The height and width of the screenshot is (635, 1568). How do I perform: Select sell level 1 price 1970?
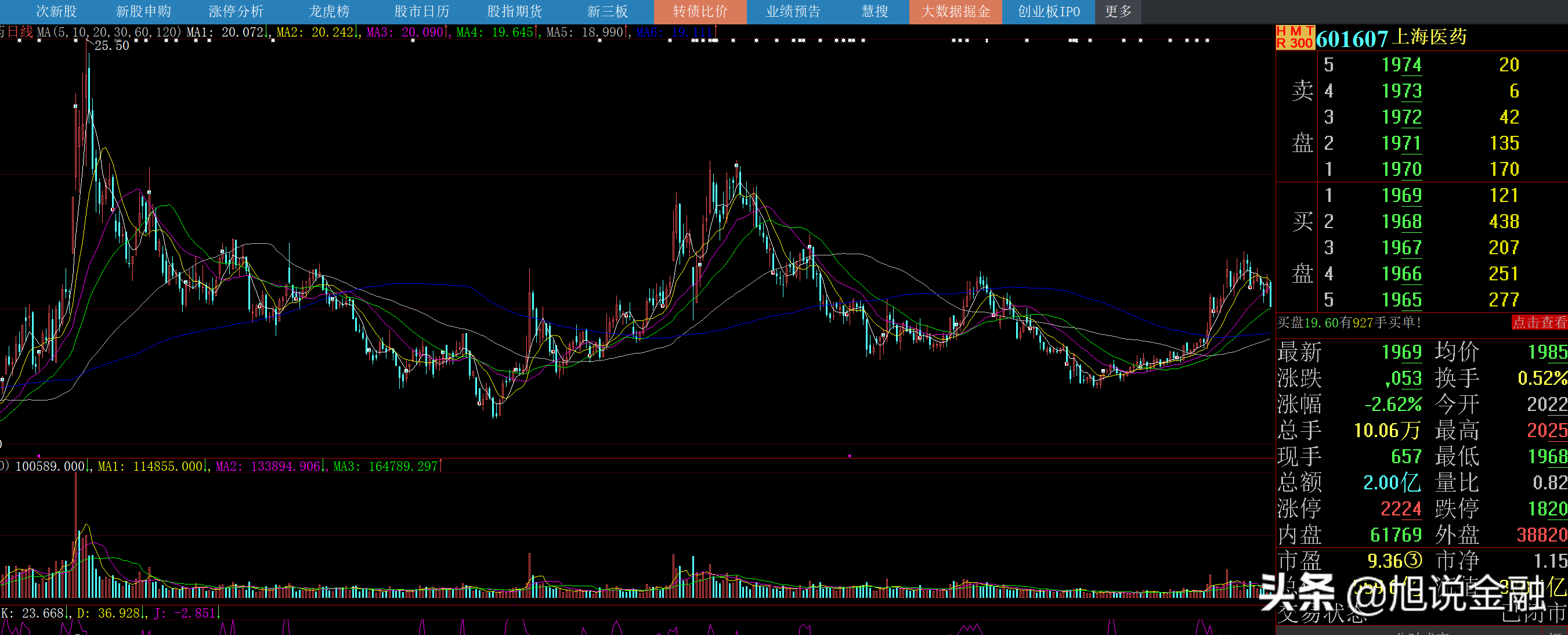1402,169
